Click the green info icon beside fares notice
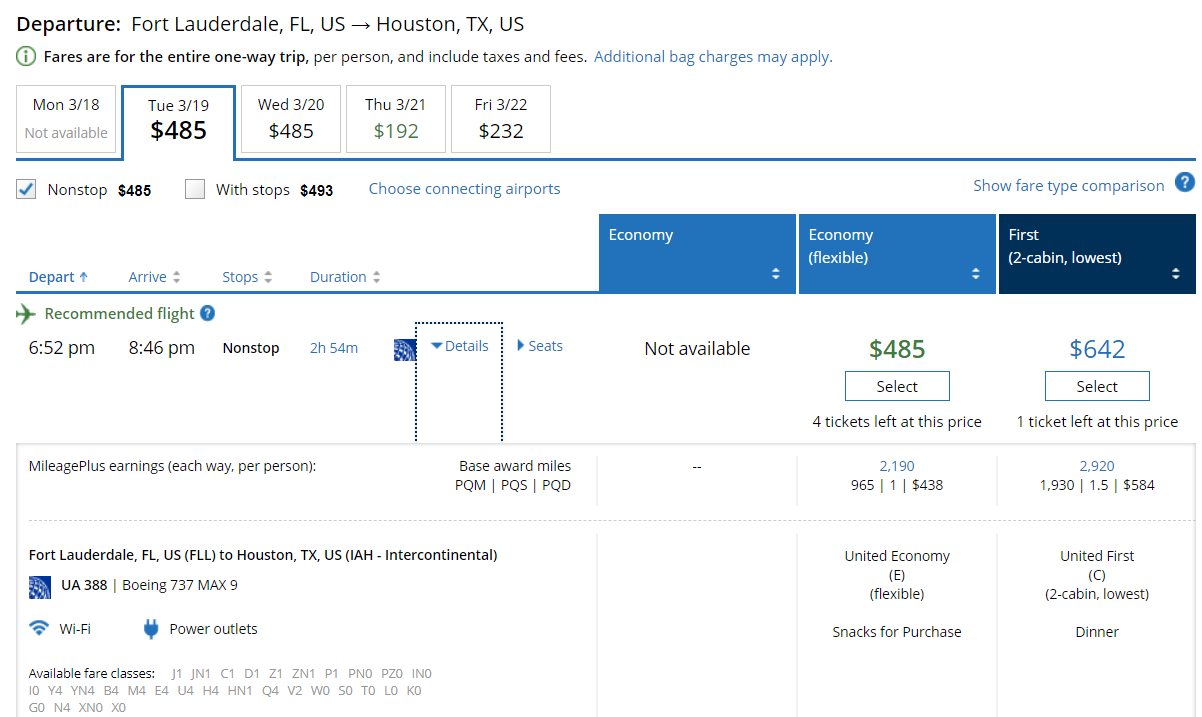 coord(26,57)
